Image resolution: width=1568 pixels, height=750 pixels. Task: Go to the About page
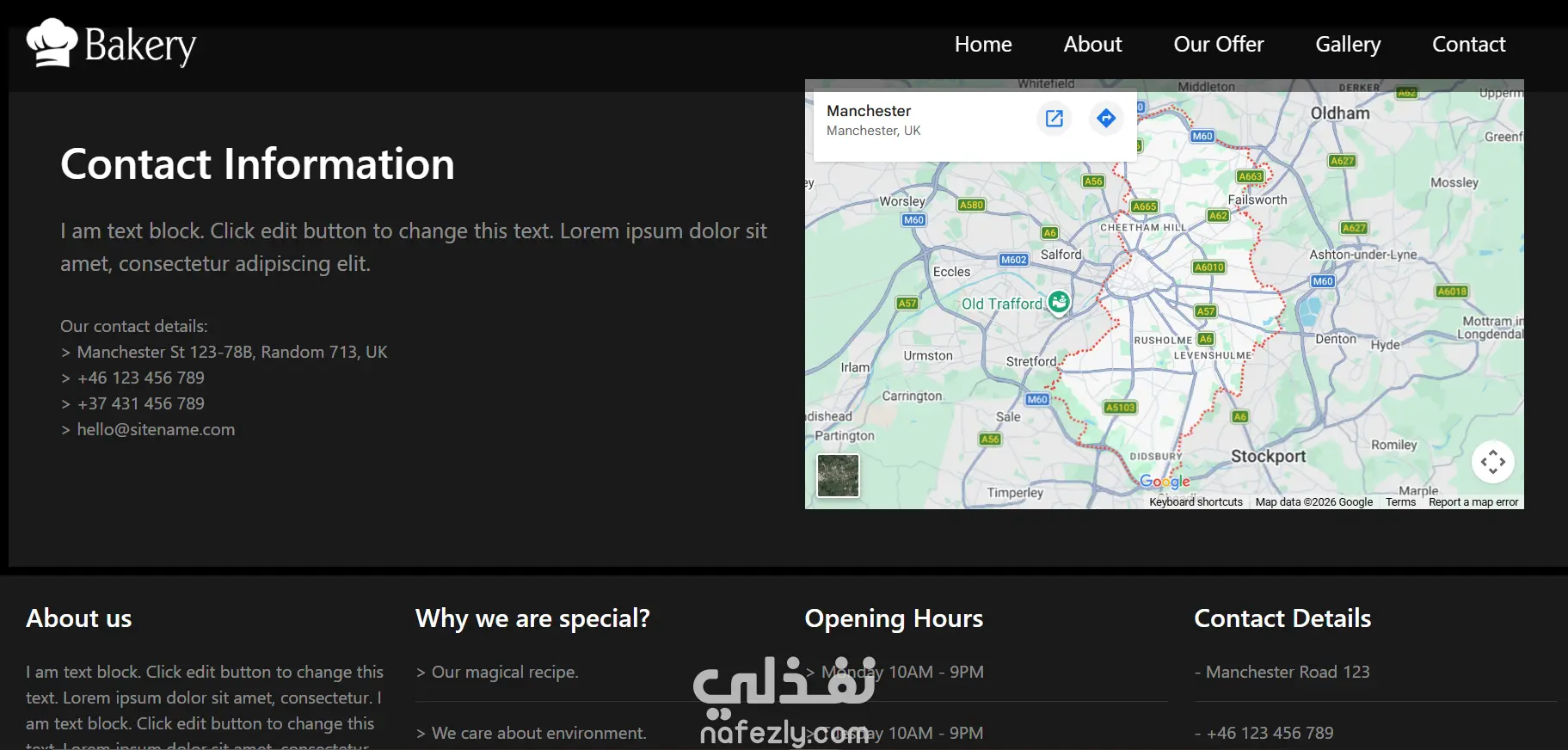[x=1092, y=44]
